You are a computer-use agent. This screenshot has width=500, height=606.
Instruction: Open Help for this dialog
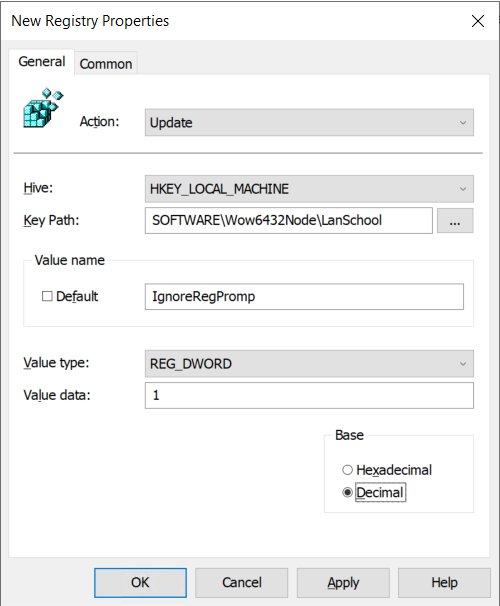444,582
